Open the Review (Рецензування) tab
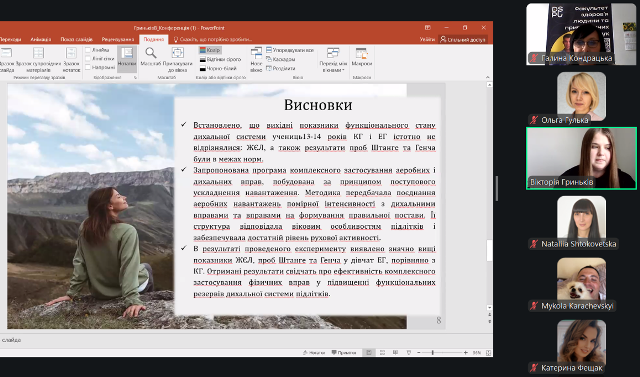The height and width of the screenshot is (377, 640). pos(118,40)
